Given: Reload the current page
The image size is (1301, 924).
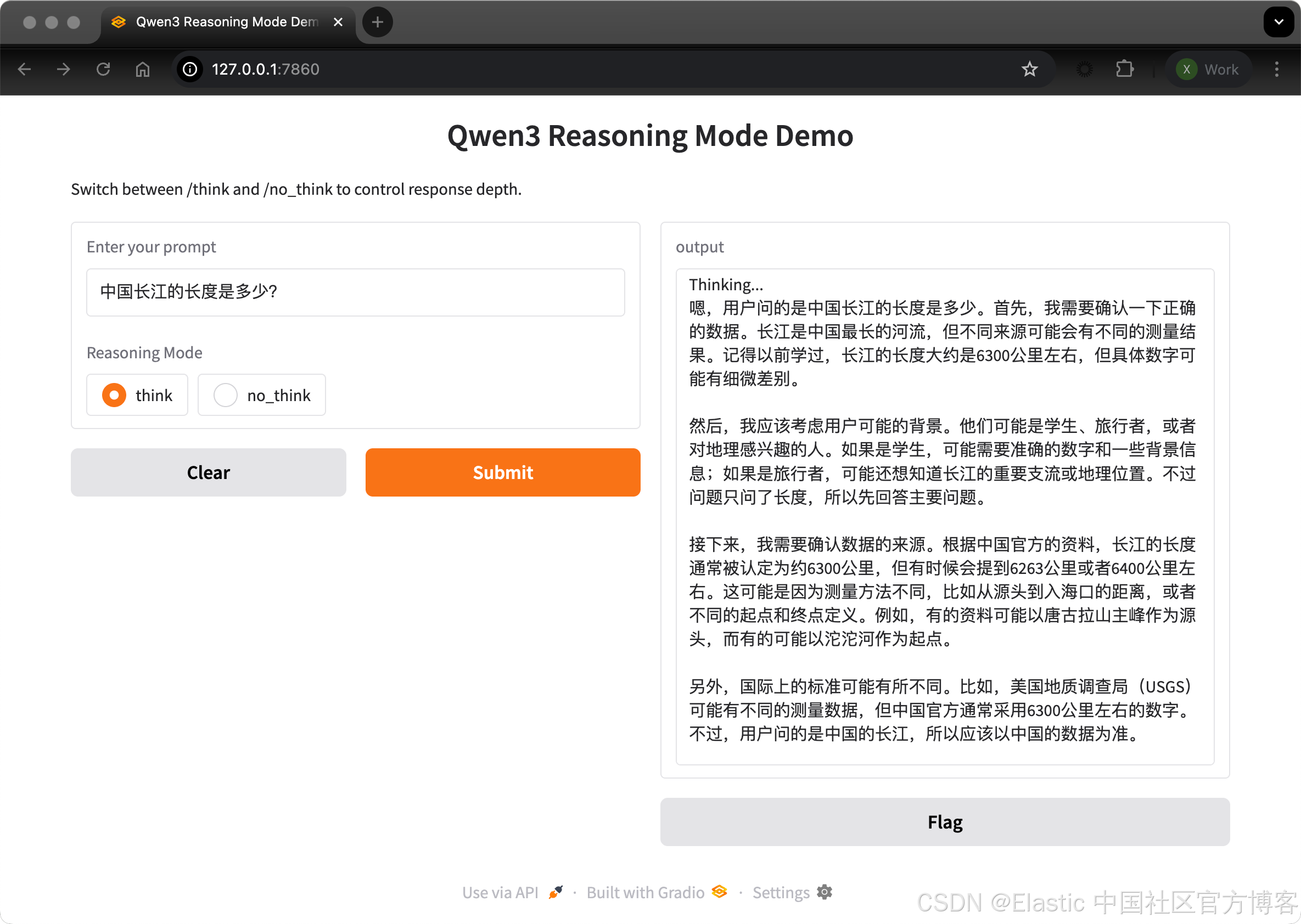Looking at the screenshot, I should (x=103, y=70).
